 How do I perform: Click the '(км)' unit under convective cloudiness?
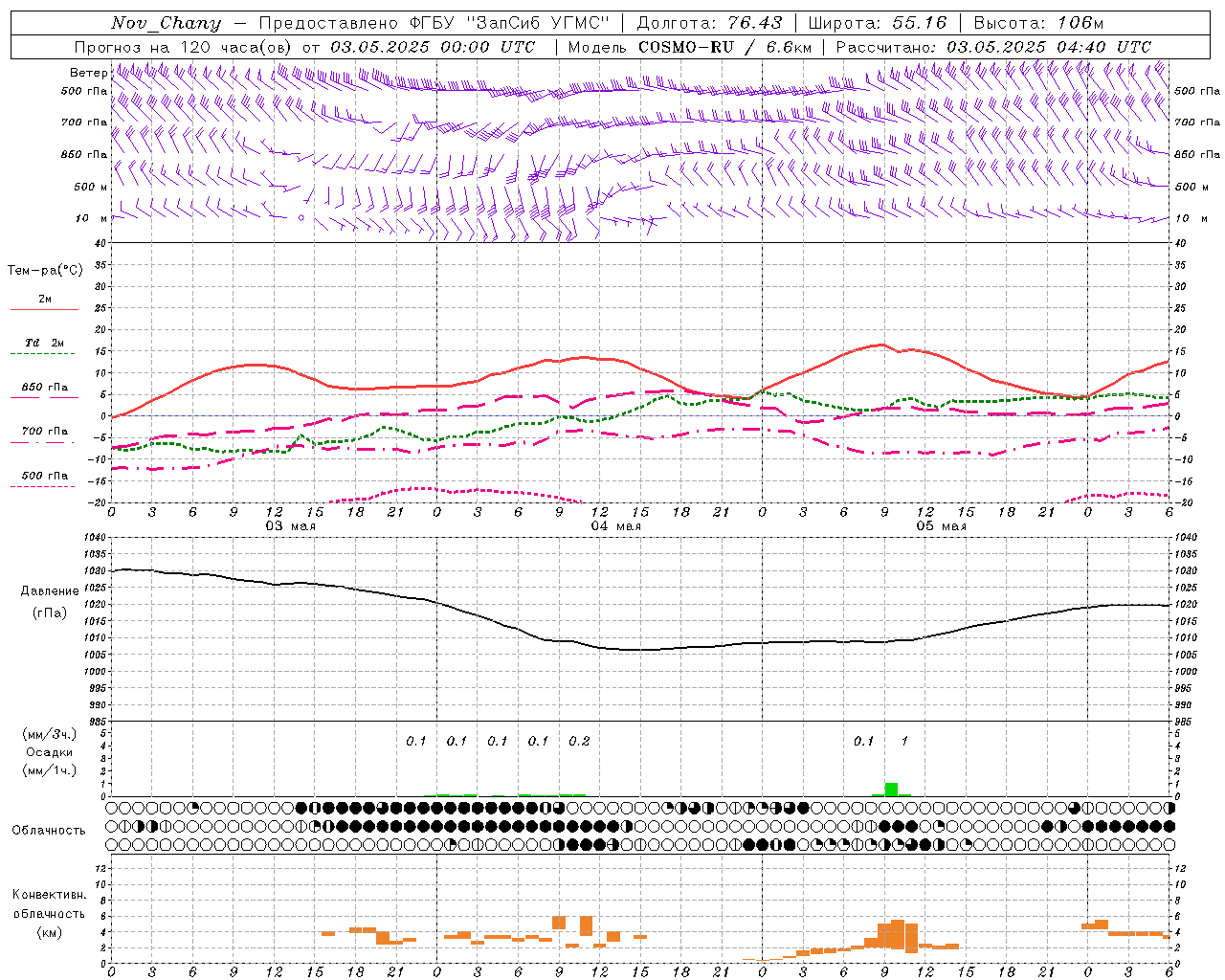pos(49,932)
